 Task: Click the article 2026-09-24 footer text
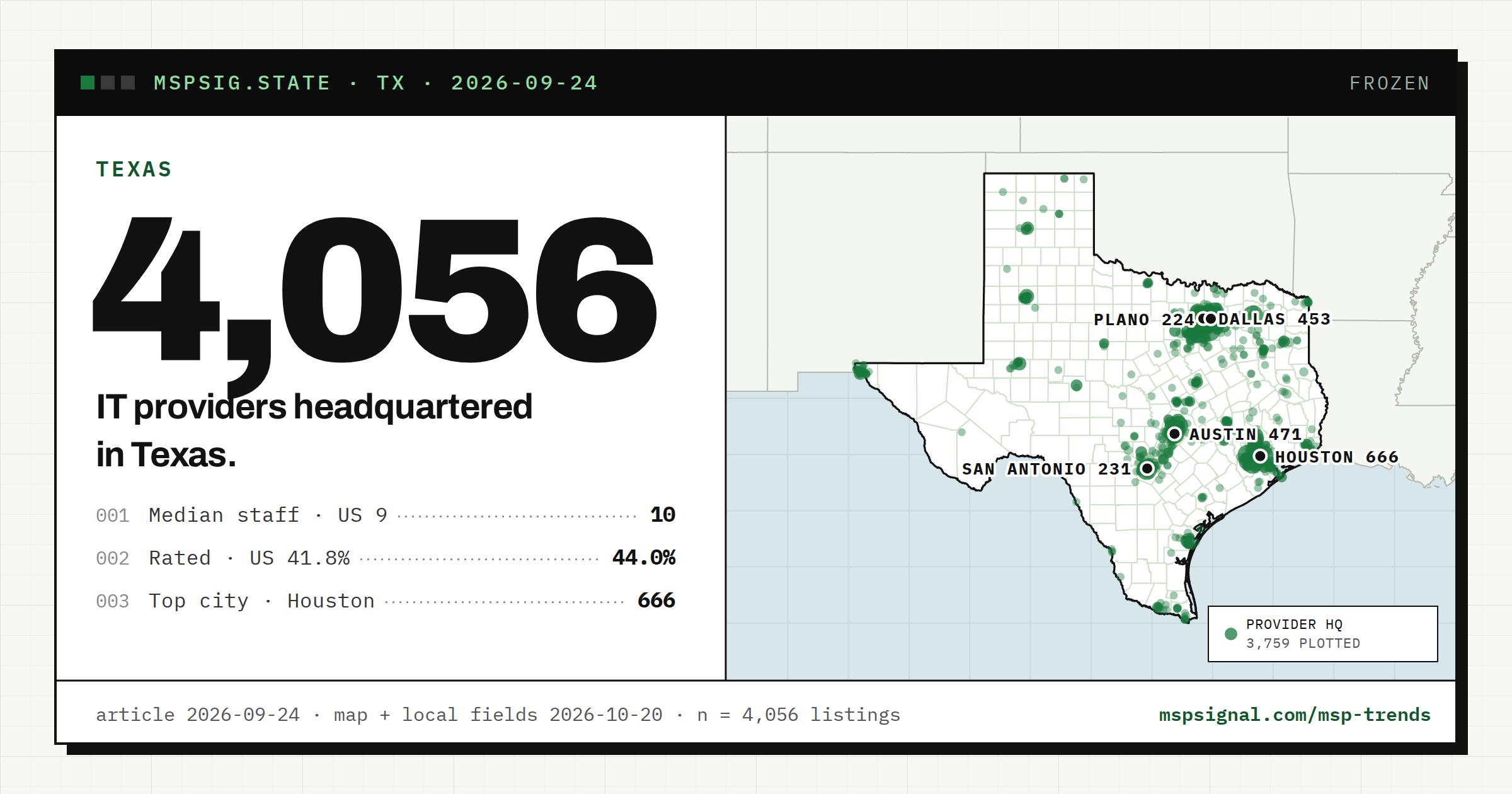(x=198, y=715)
